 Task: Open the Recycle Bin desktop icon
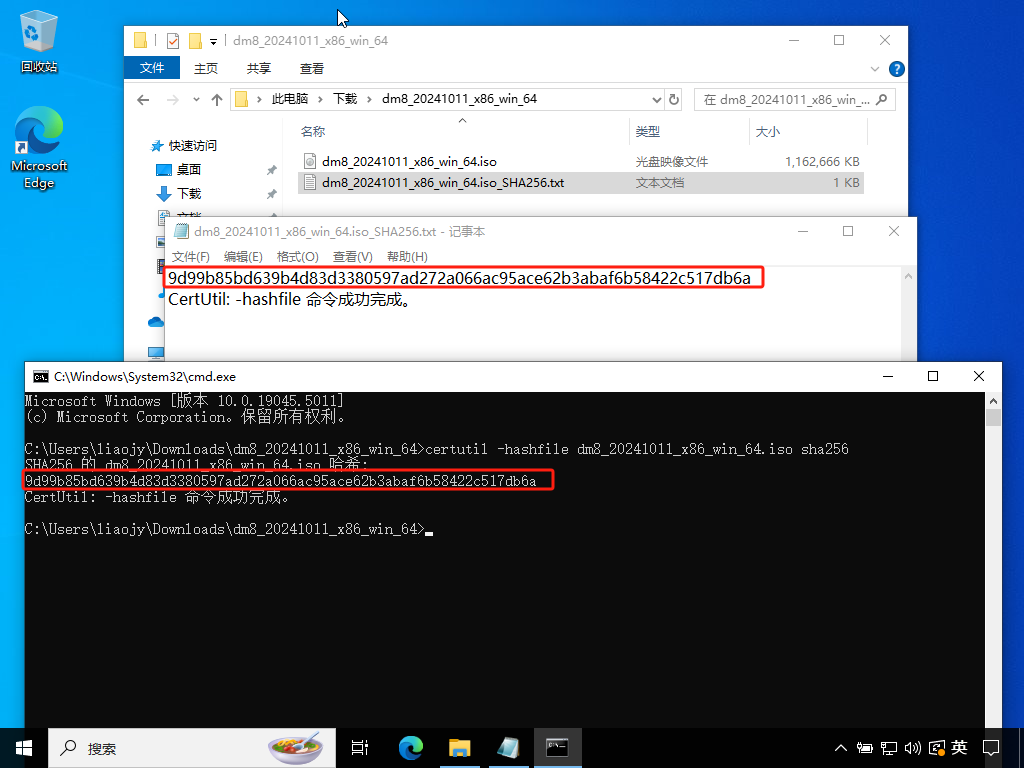point(39,42)
